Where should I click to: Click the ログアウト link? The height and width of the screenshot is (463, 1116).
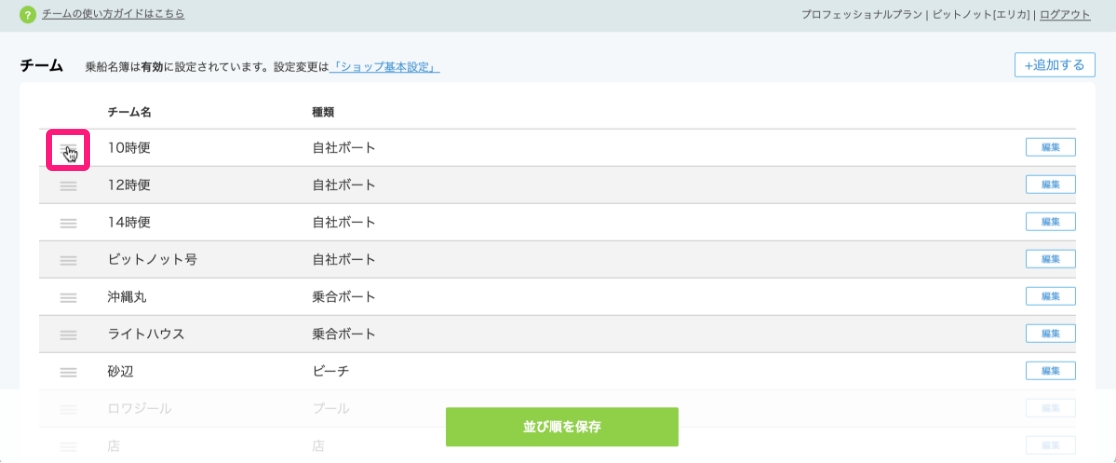1065,15
